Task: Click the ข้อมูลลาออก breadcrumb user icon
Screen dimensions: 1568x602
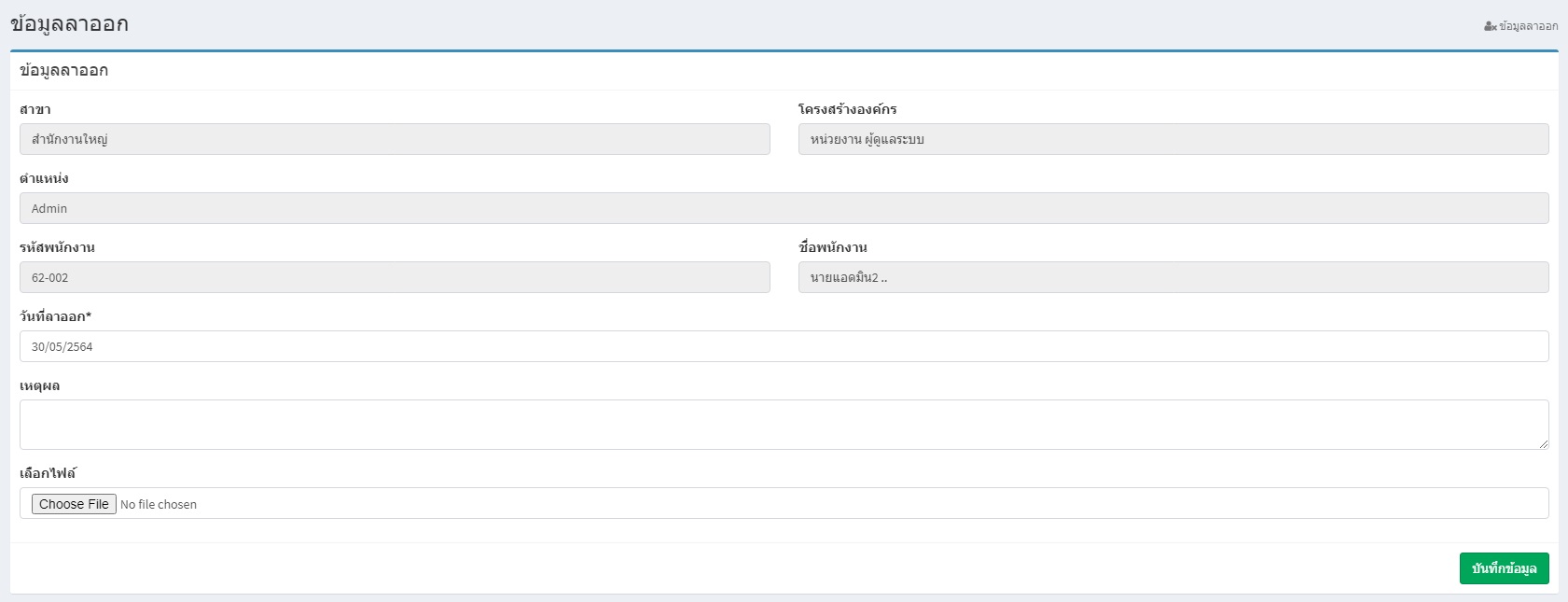Action: click(1490, 26)
